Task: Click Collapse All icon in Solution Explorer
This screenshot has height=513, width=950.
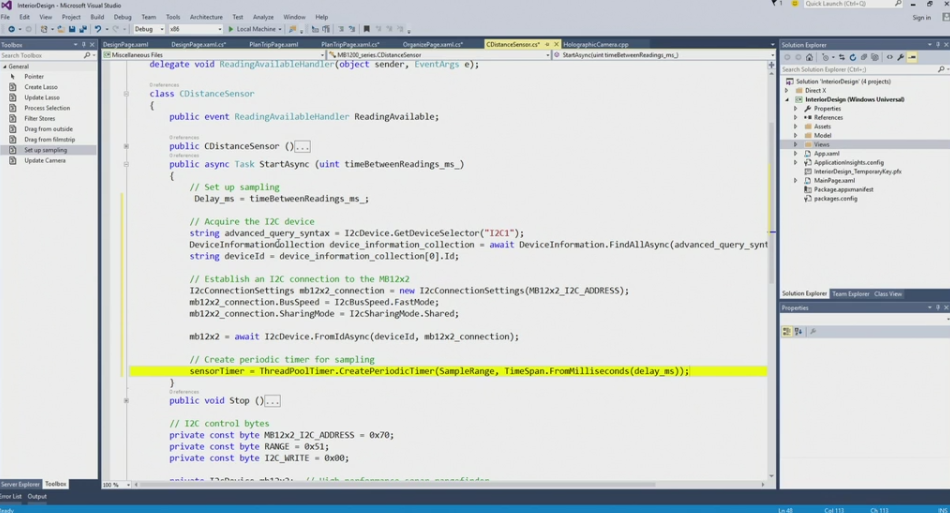Action: (863, 58)
